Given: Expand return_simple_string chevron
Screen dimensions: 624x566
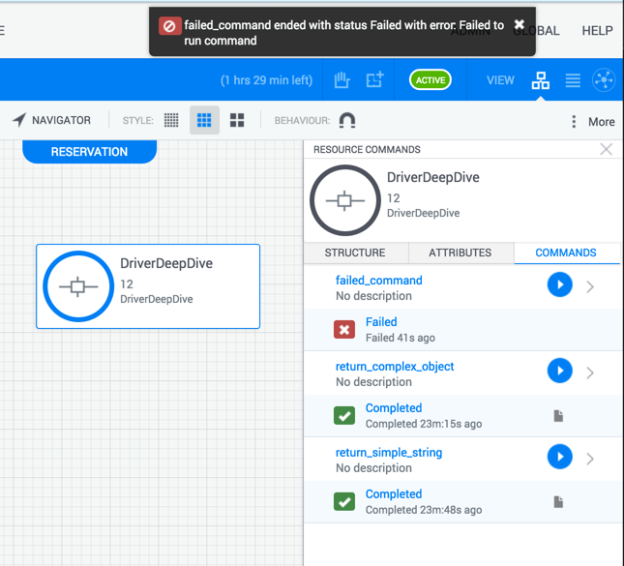Looking at the screenshot, I should point(590,459).
